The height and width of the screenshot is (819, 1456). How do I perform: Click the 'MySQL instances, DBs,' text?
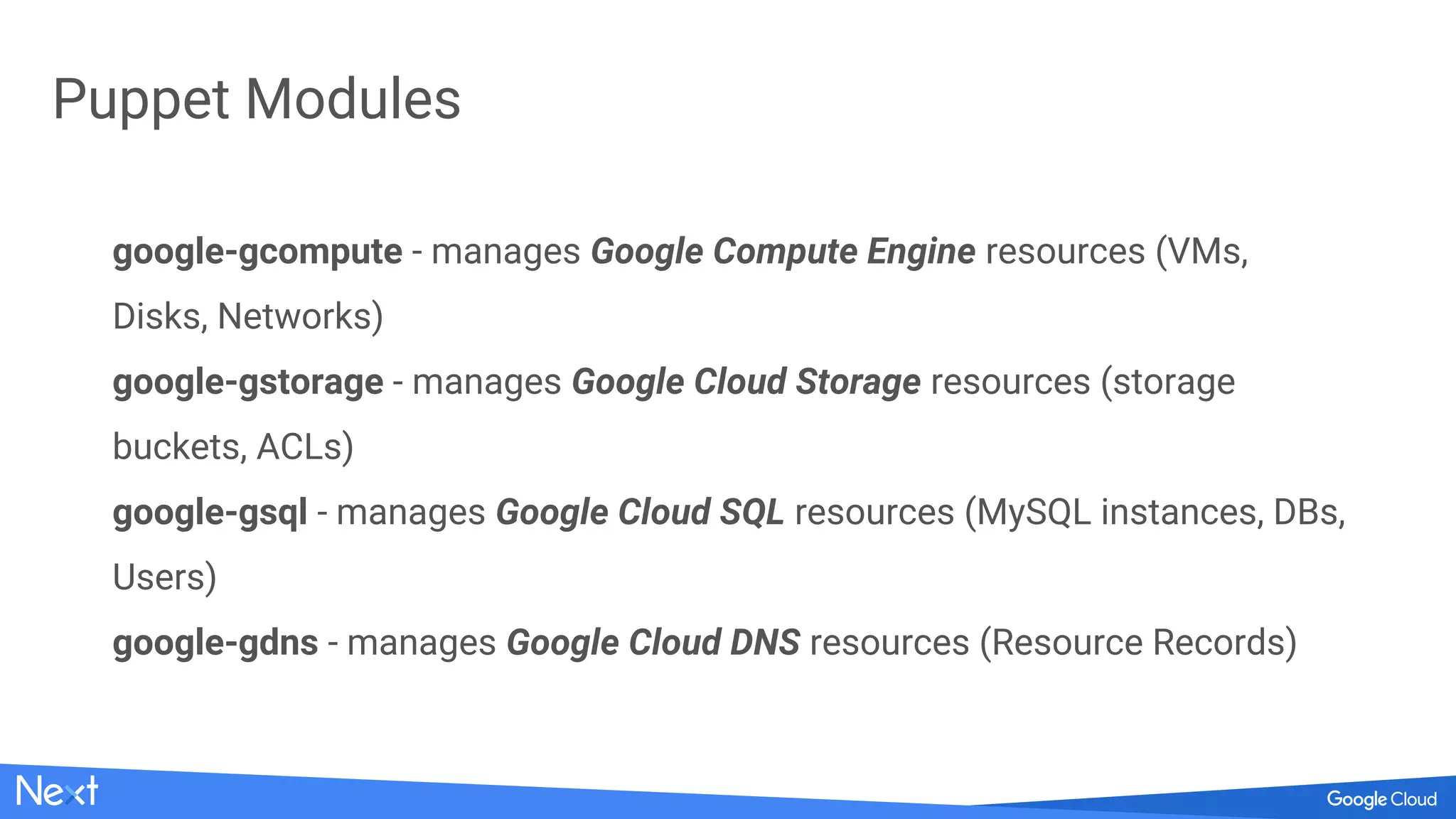click(1161, 513)
